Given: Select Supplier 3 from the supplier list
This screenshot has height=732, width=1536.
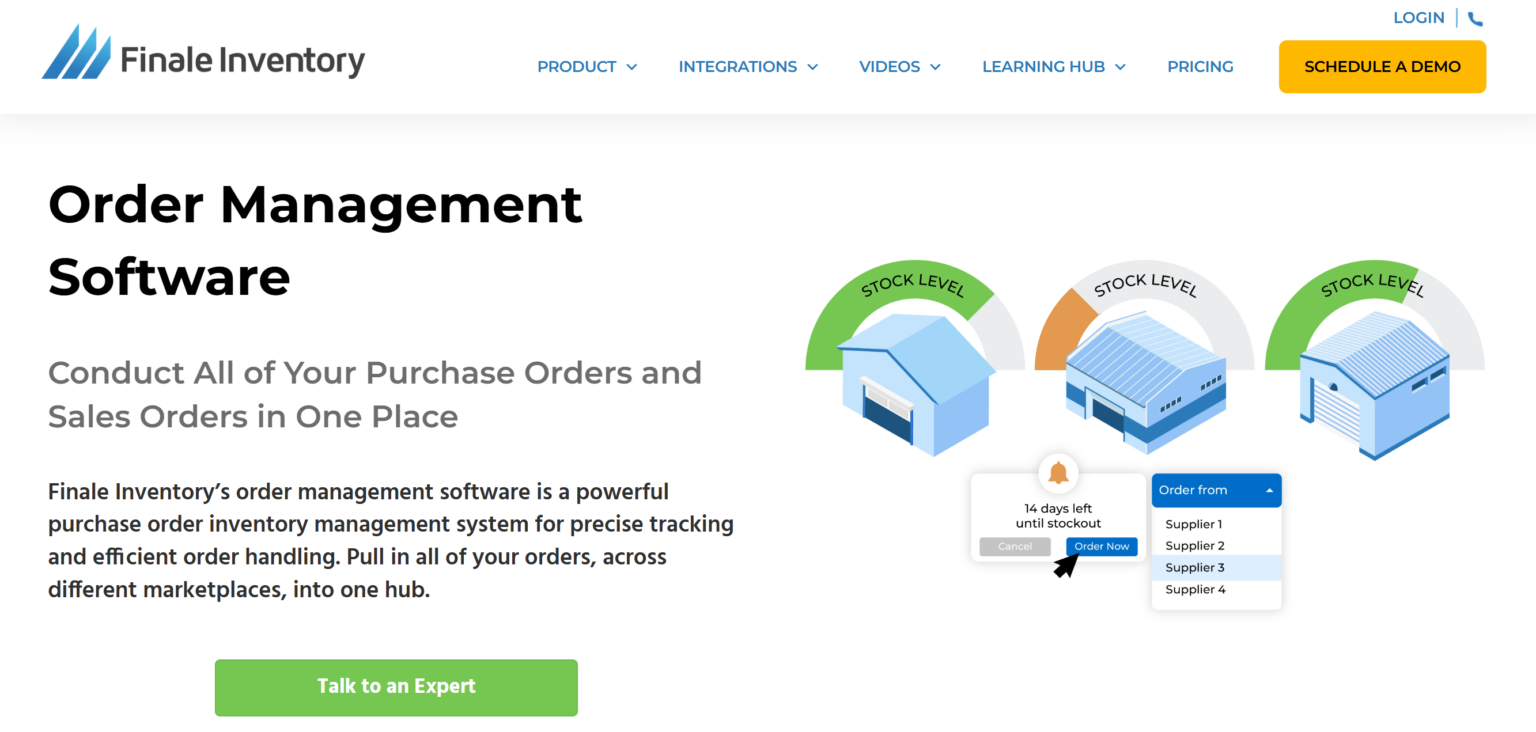Looking at the screenshot, I should pos(1195,567).
